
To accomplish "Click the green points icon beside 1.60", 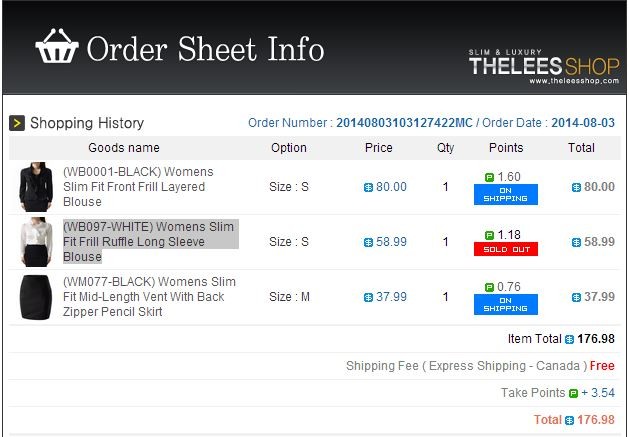I will pyautogui.click(x=489, y=177).
